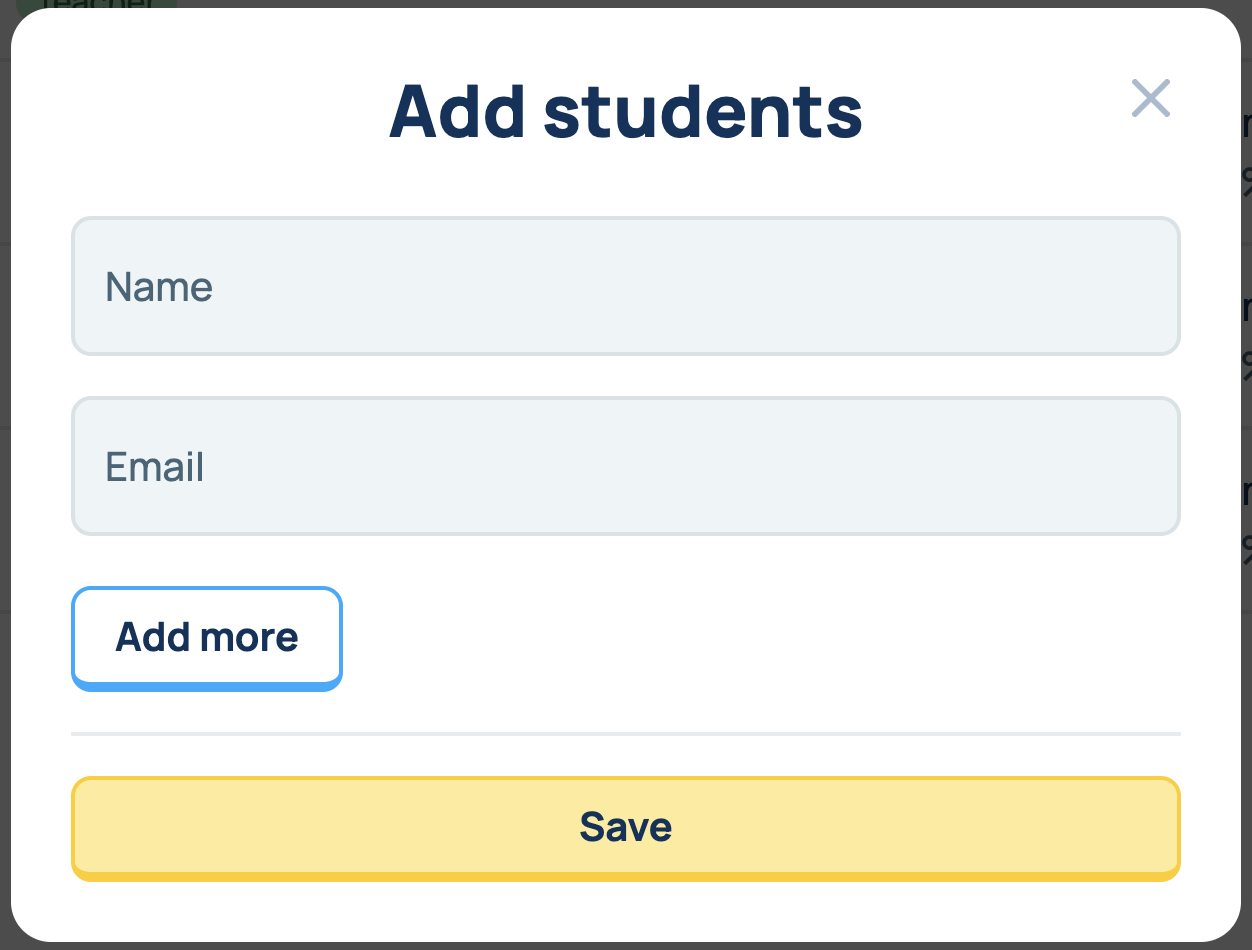Click the X icon at top right
1252x950 pixels.
pos(1150,98)
